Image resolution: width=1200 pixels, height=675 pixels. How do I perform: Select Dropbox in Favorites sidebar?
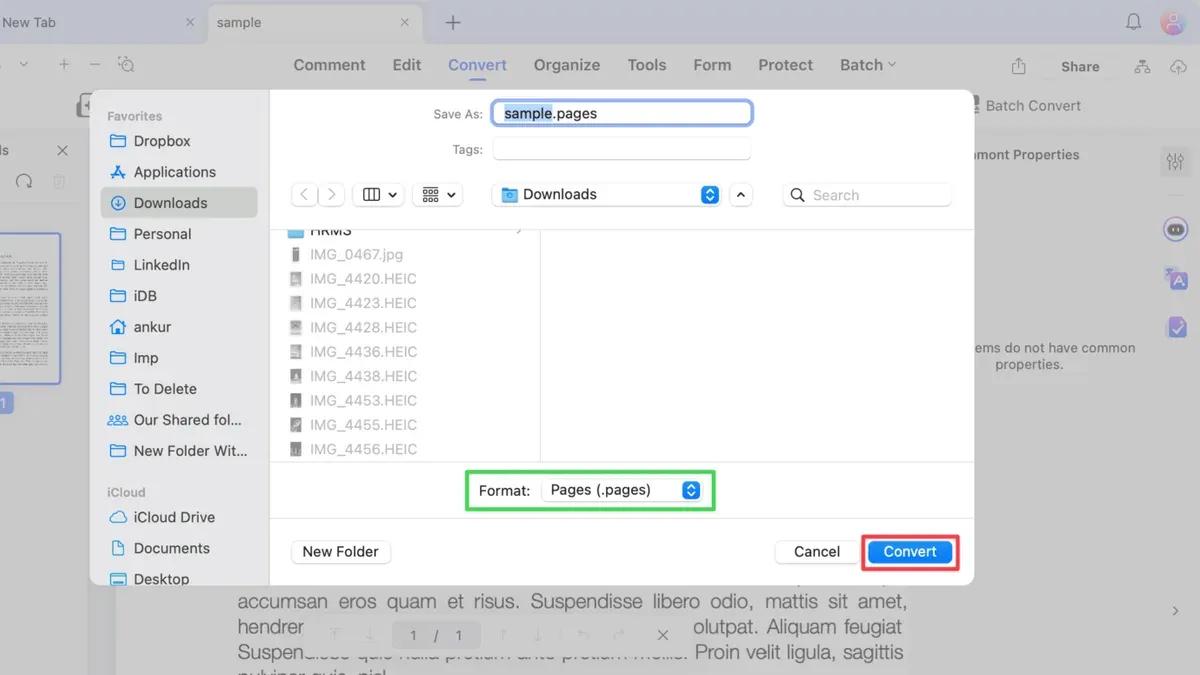179,141
